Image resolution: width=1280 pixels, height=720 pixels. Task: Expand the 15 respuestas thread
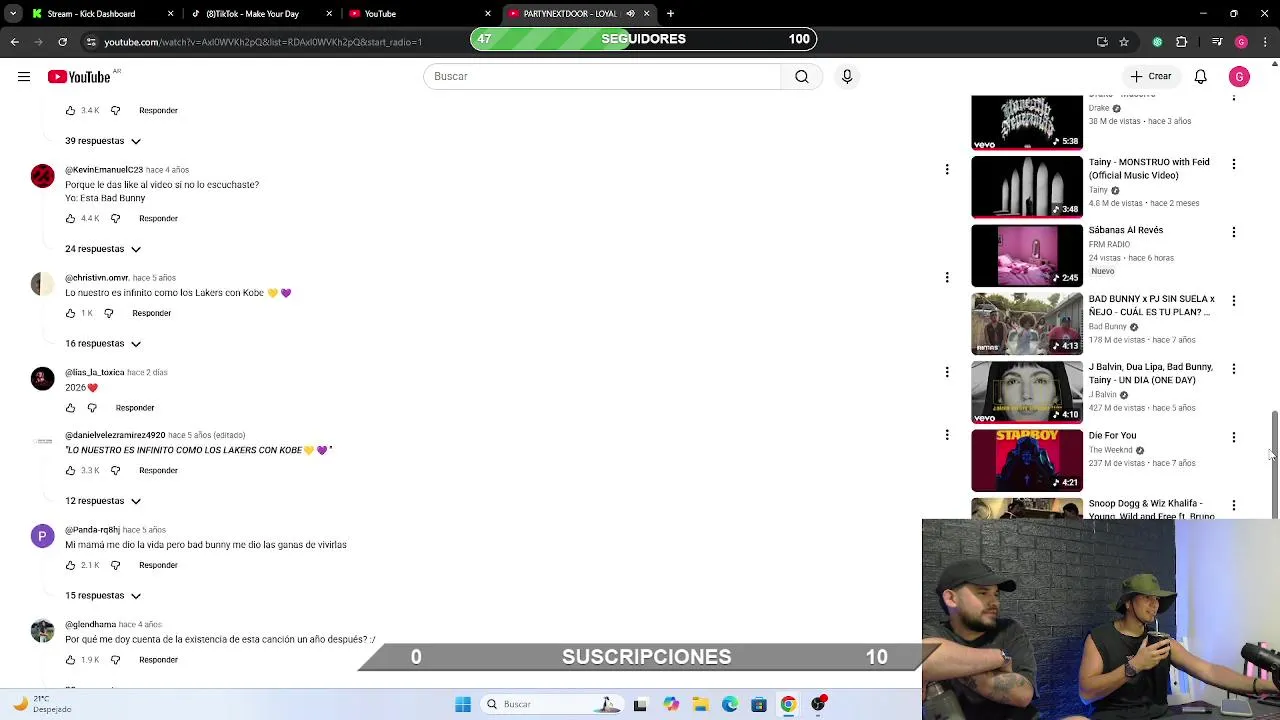(x=103, y=596)
